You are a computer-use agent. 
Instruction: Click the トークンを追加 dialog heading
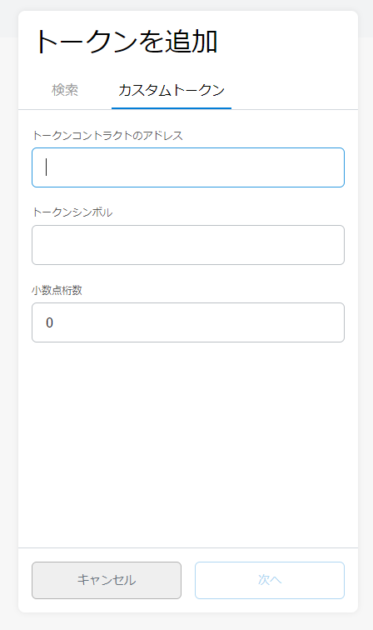127,42
